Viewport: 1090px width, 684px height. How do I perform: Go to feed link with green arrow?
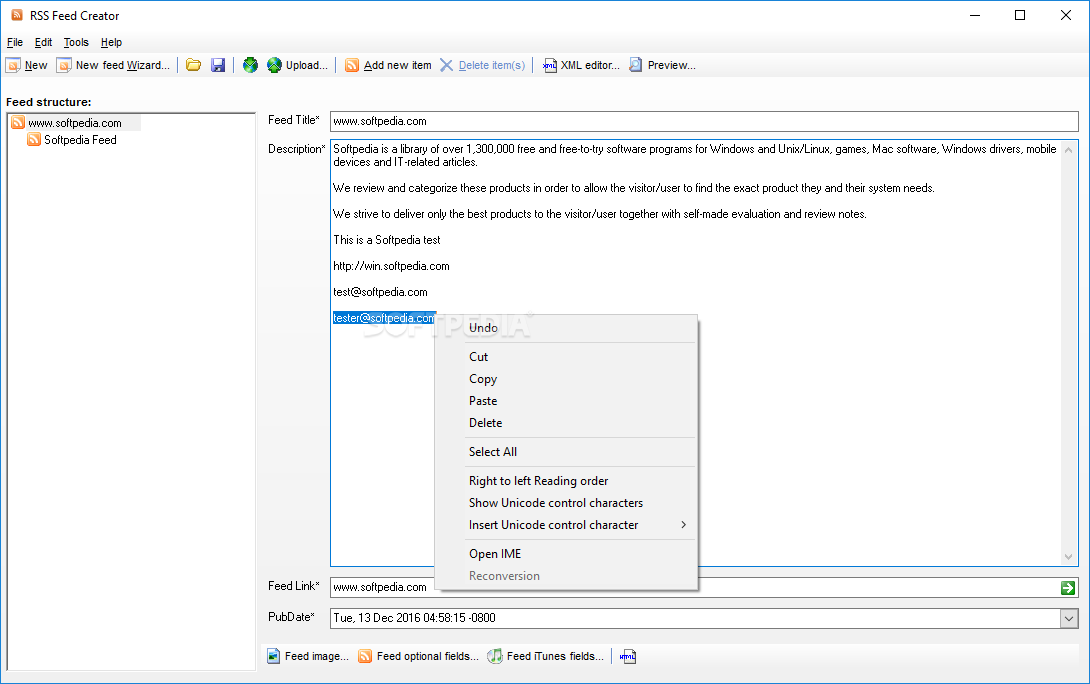1068,588
